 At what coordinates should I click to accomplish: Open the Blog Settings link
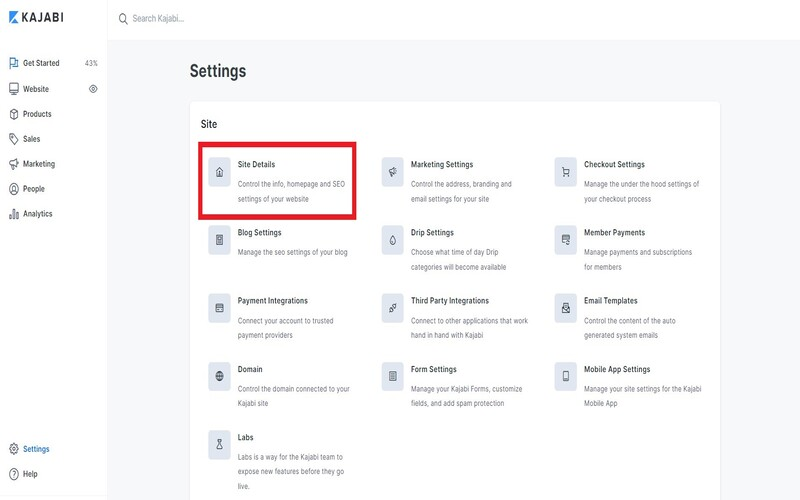click(259, 233)
